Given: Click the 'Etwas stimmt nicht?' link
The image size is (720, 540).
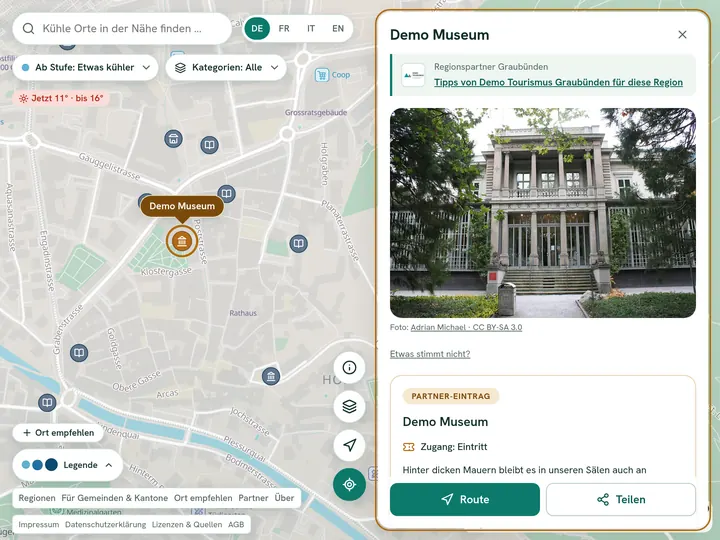Looking at the screenshot, I should tap(430, 354).
